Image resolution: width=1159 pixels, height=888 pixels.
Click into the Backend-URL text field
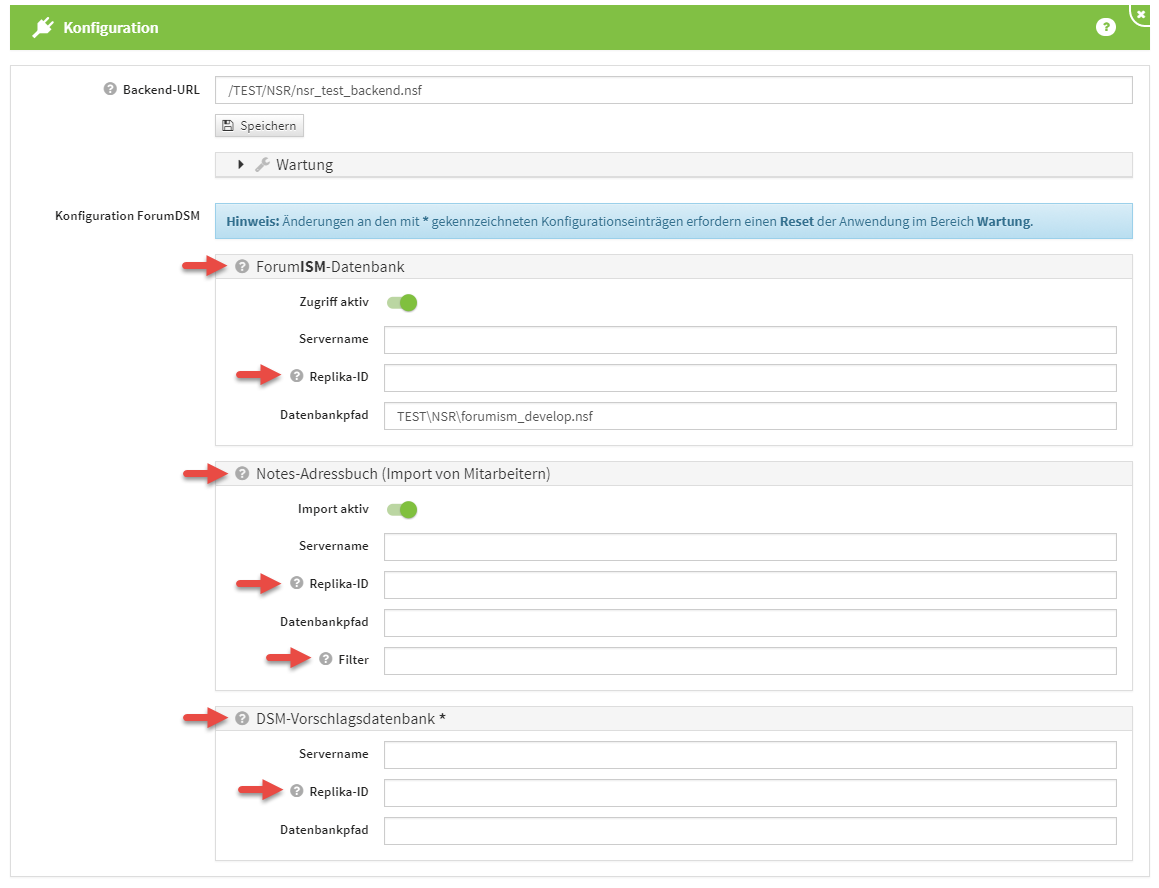675,90
